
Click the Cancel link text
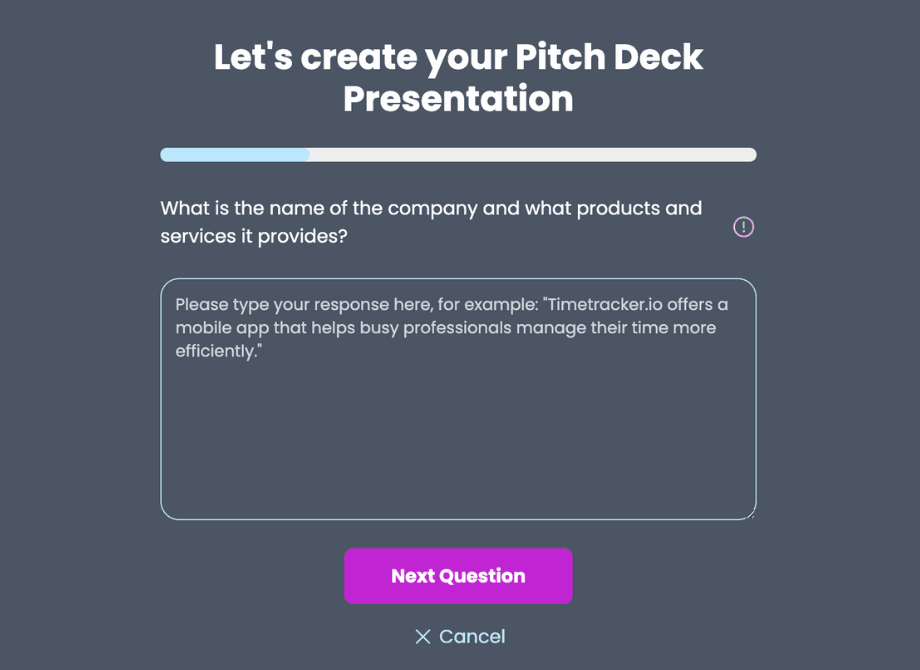(x=472, y=637)
